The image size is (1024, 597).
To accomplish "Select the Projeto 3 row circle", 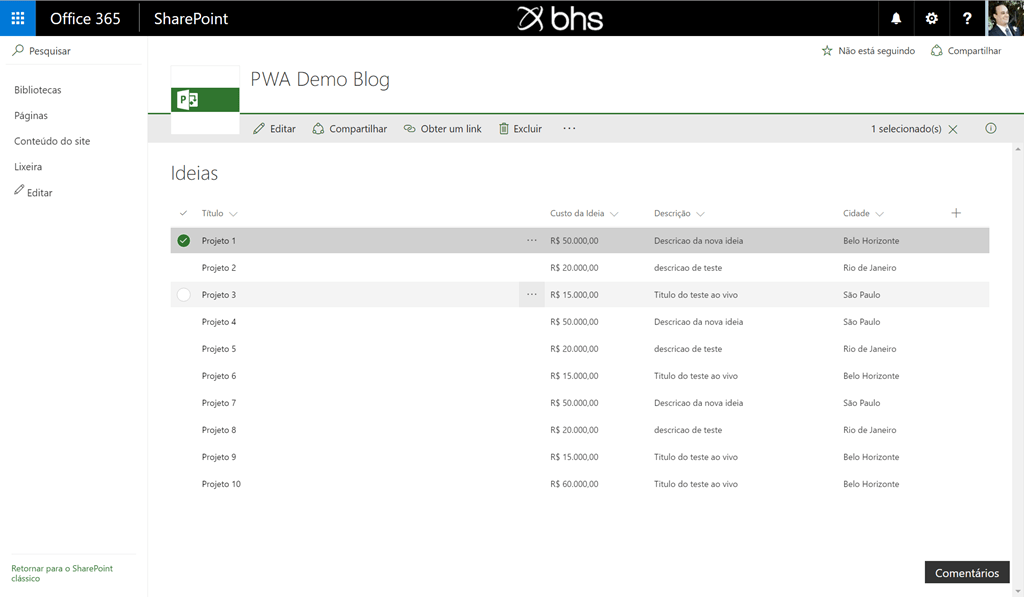I will point(184,295).
